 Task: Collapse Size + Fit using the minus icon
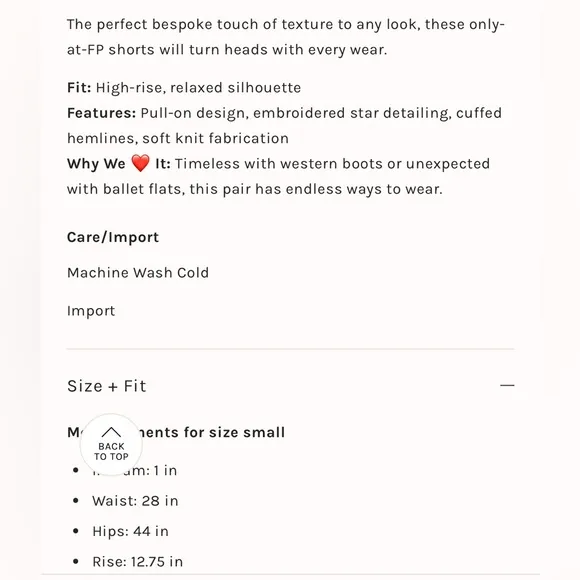(x=507, y=385)
